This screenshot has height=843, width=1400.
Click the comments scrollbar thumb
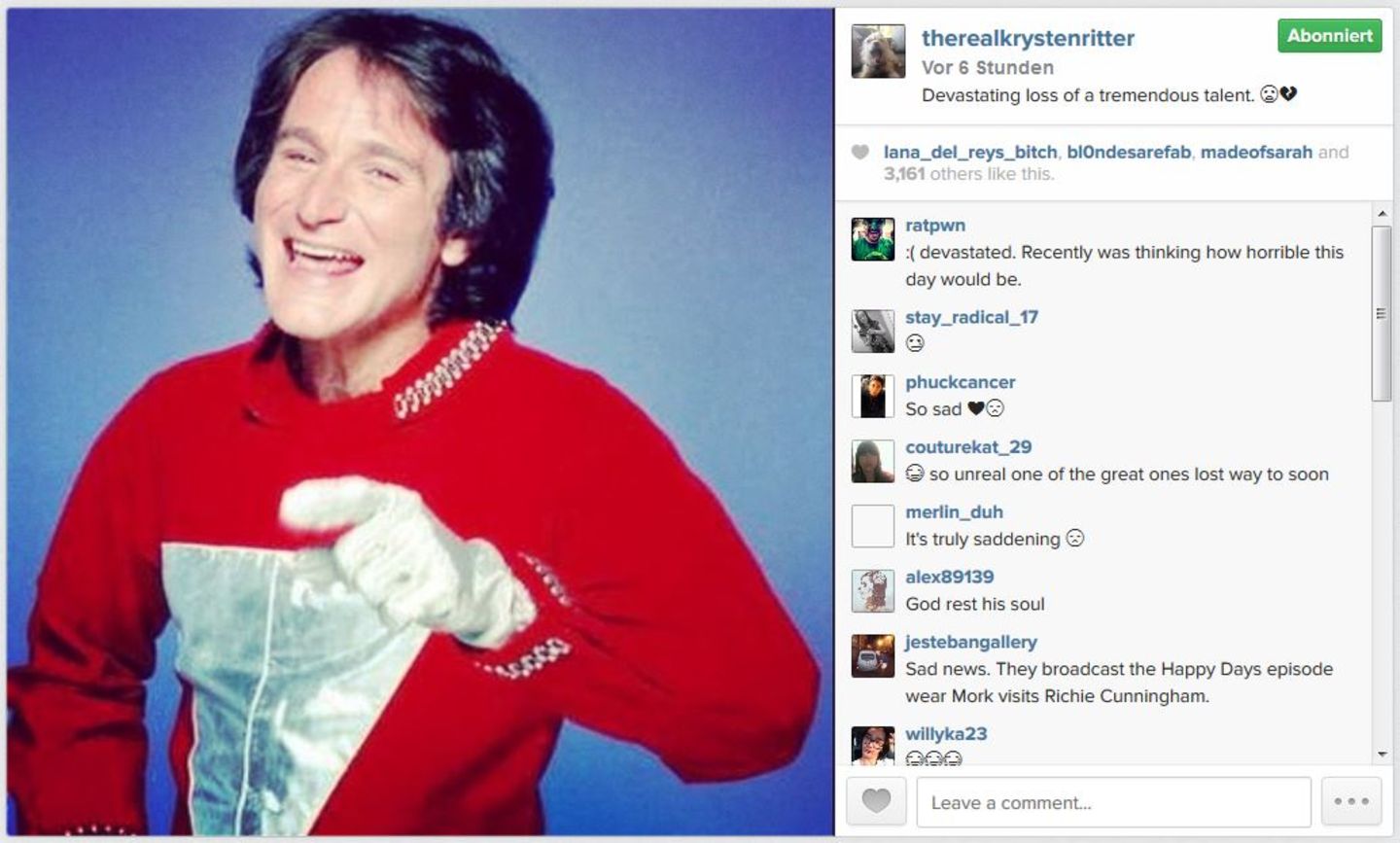[x=1382, y=313]
